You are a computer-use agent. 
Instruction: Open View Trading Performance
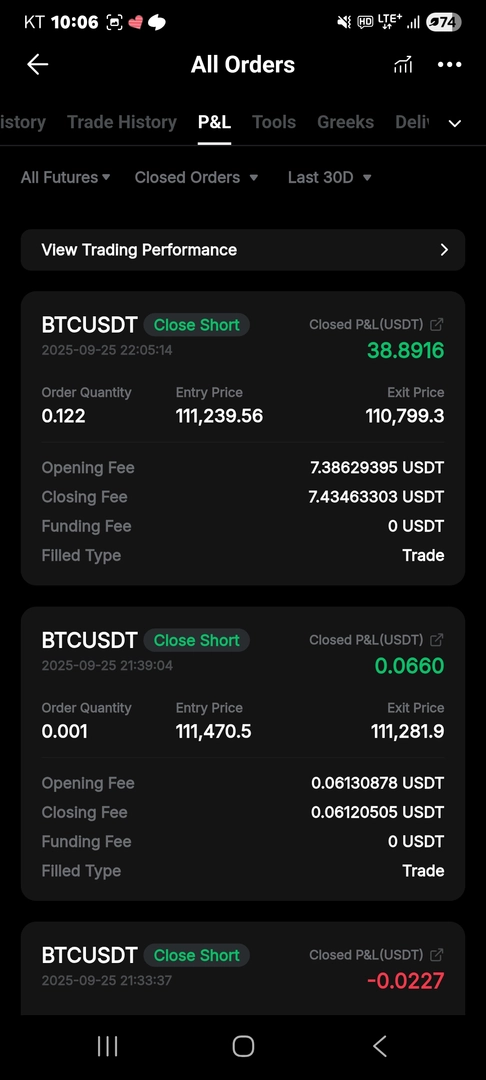(243, 250)
